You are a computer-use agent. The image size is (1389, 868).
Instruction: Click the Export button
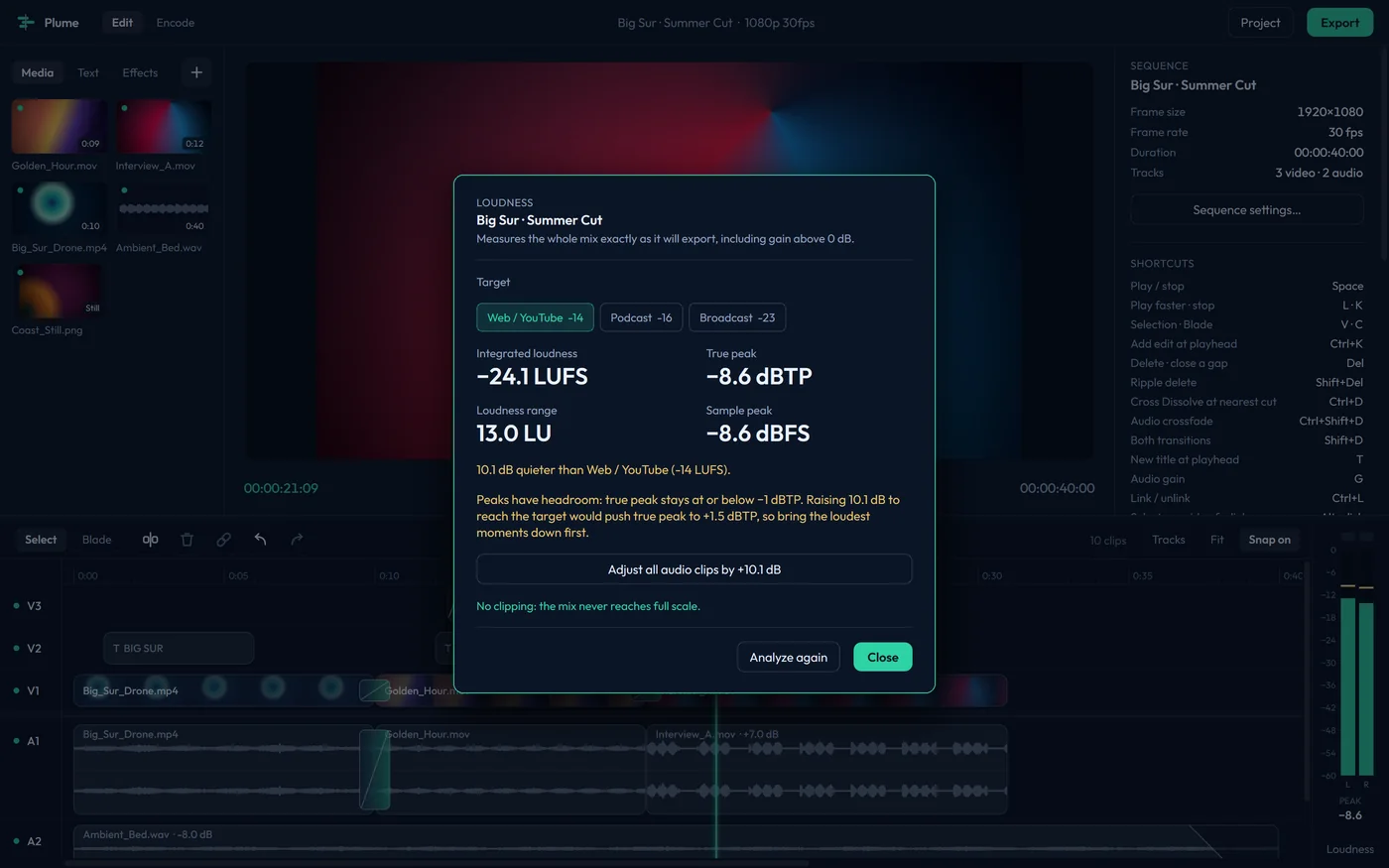1339,23
